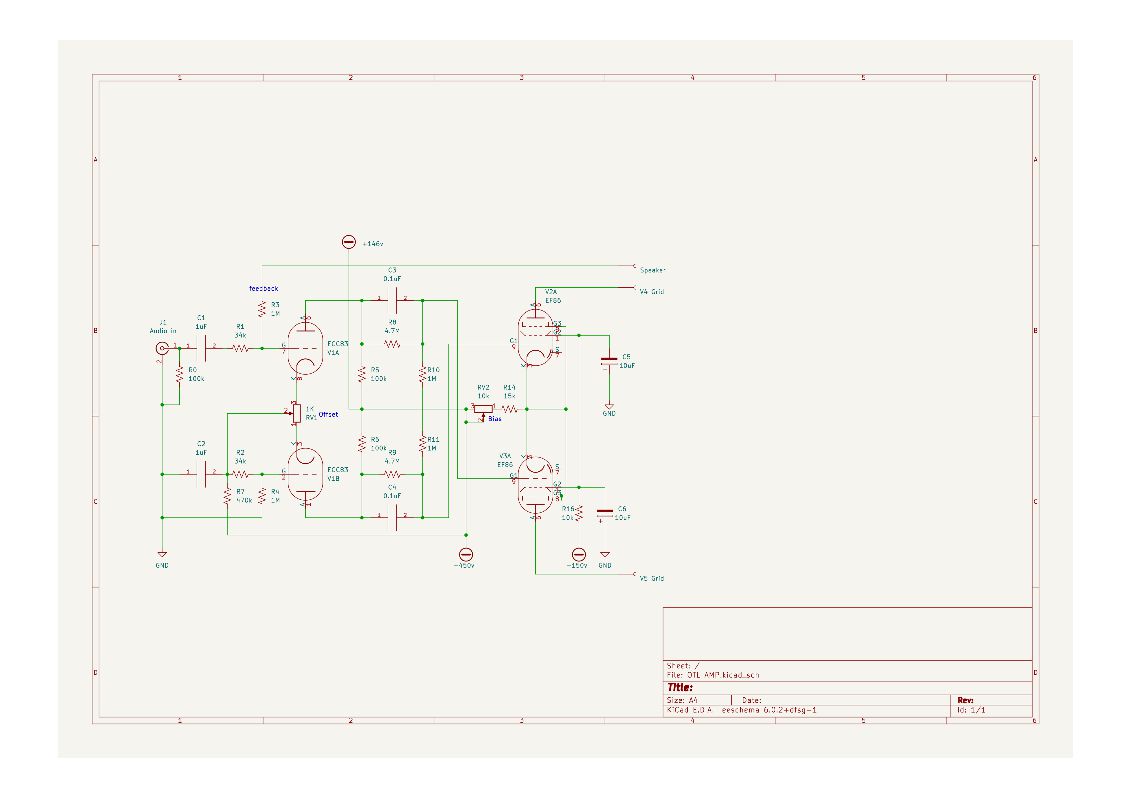Select the V1A triode tube symbol
The image size is (1123, 794).
306,348
